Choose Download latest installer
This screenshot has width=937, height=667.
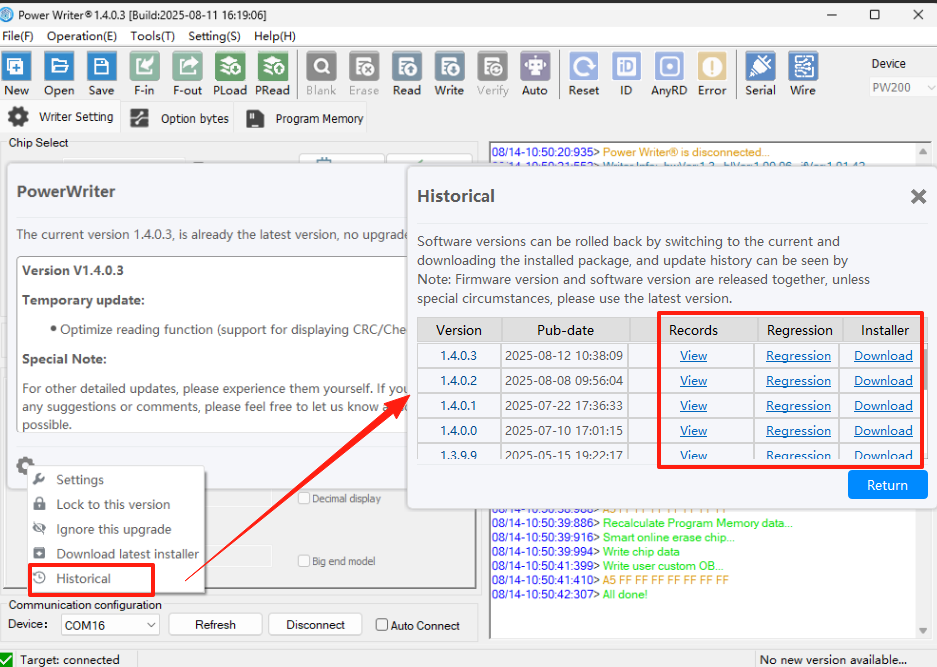coord(117,554)
